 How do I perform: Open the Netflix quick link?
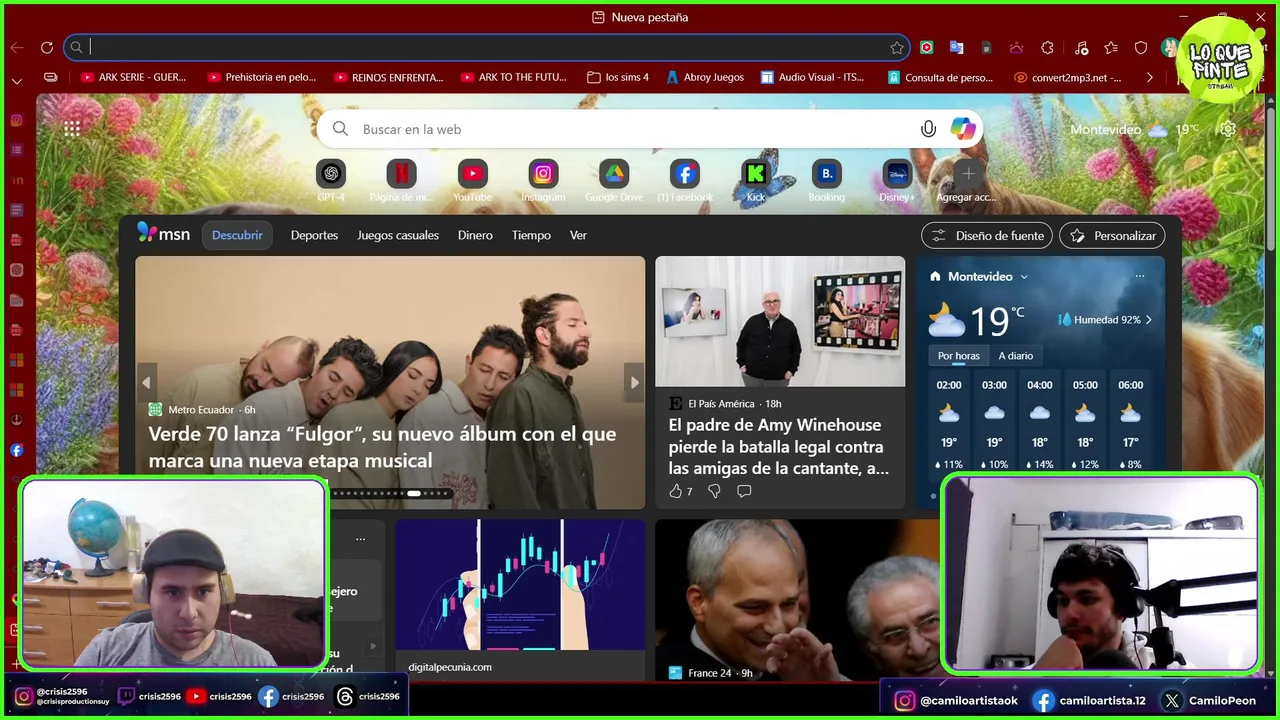401,174
